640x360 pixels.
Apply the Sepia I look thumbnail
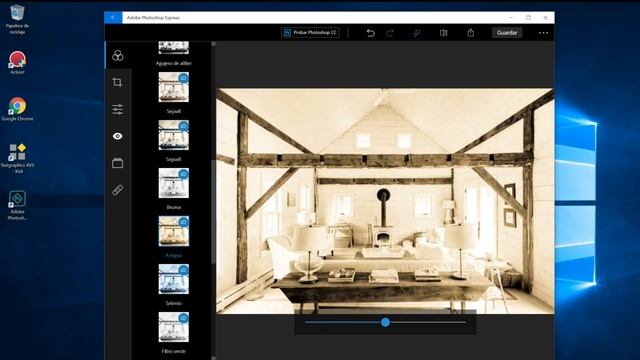point(174,87)
